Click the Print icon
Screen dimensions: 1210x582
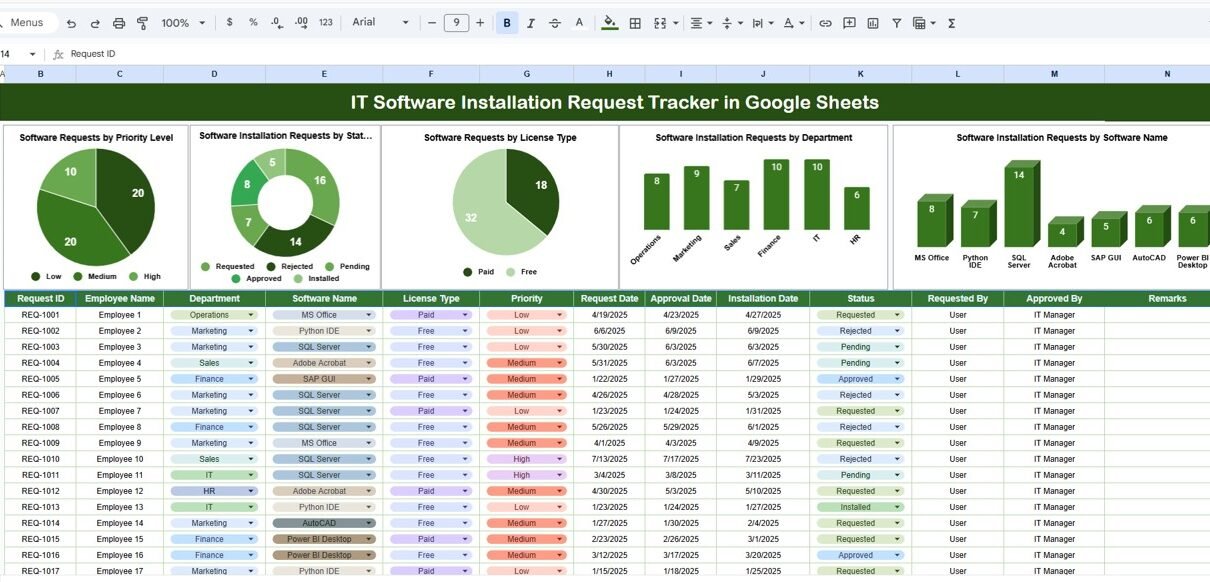tap(119, 23)
